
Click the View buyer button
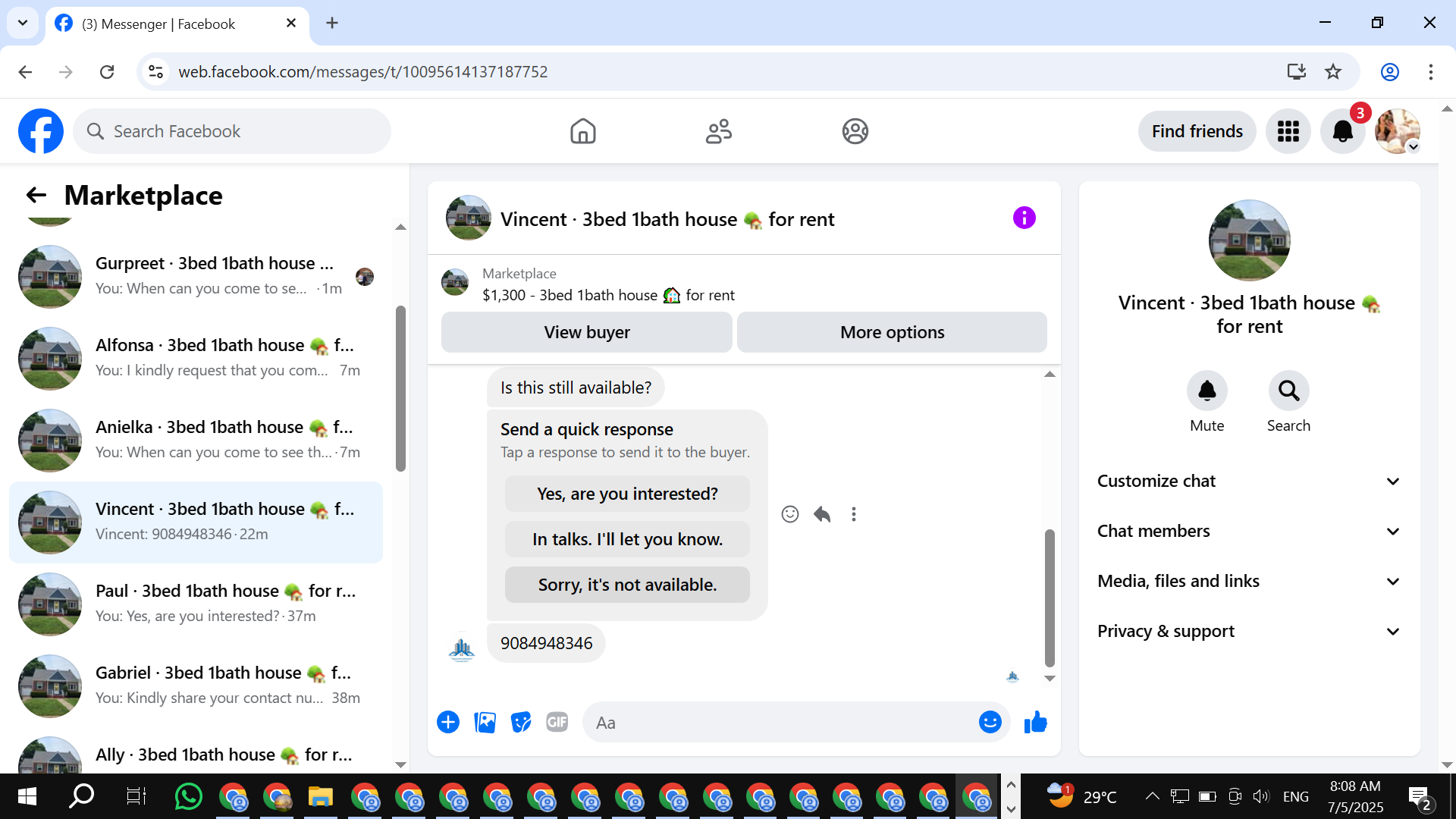pos(586,332)
